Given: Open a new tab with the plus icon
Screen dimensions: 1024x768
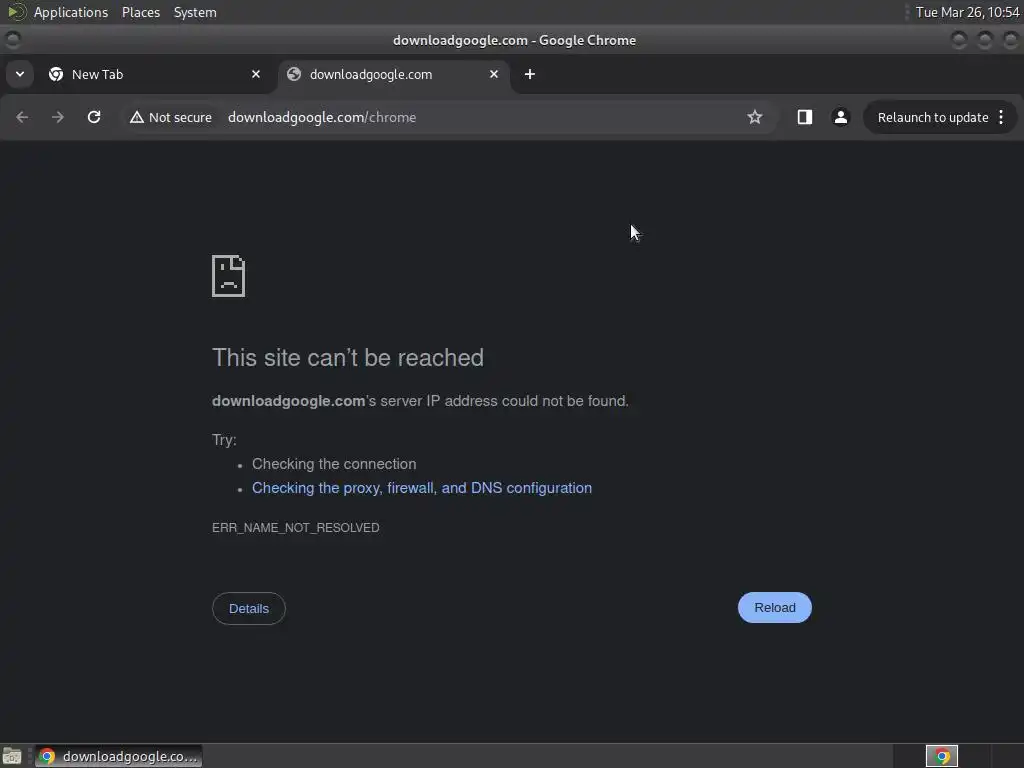Looking at the screenshot, I should point(530,74).
